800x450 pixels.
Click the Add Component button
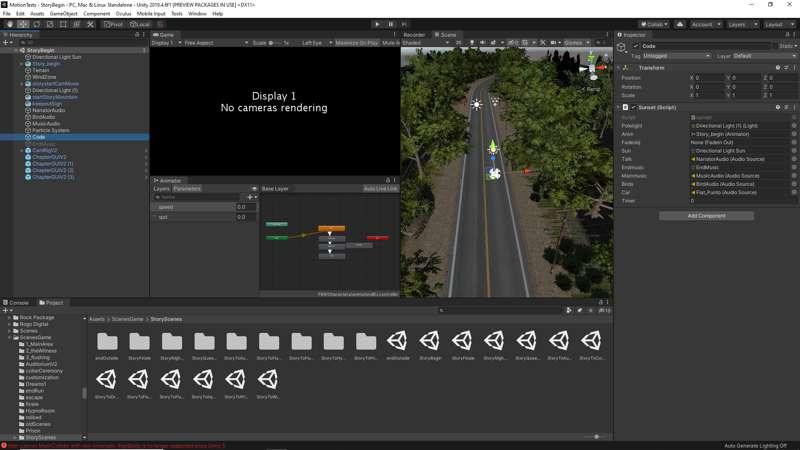[706, 216]
